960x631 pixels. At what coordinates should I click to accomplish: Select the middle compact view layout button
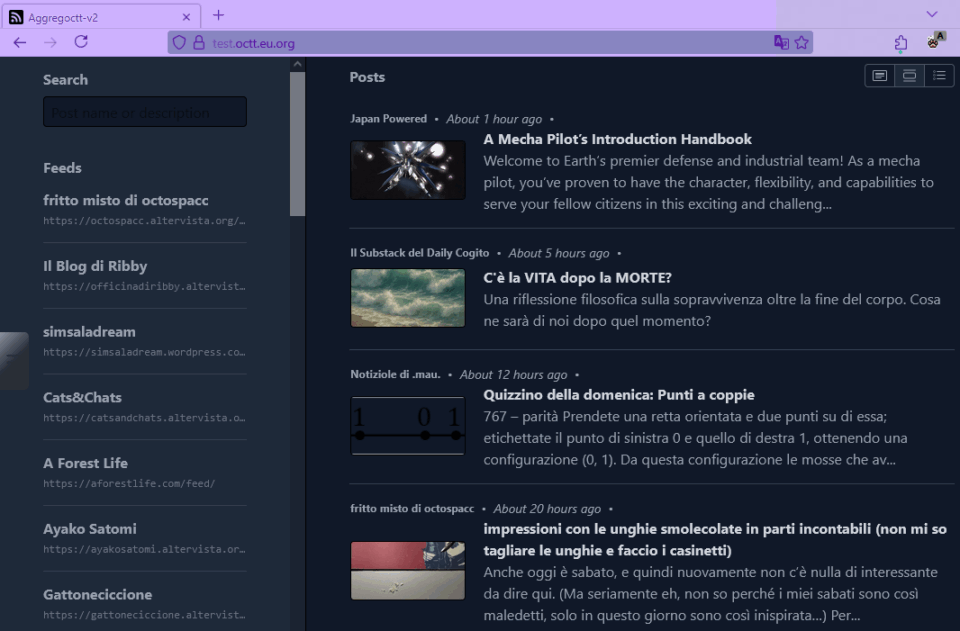click(909, 76)
